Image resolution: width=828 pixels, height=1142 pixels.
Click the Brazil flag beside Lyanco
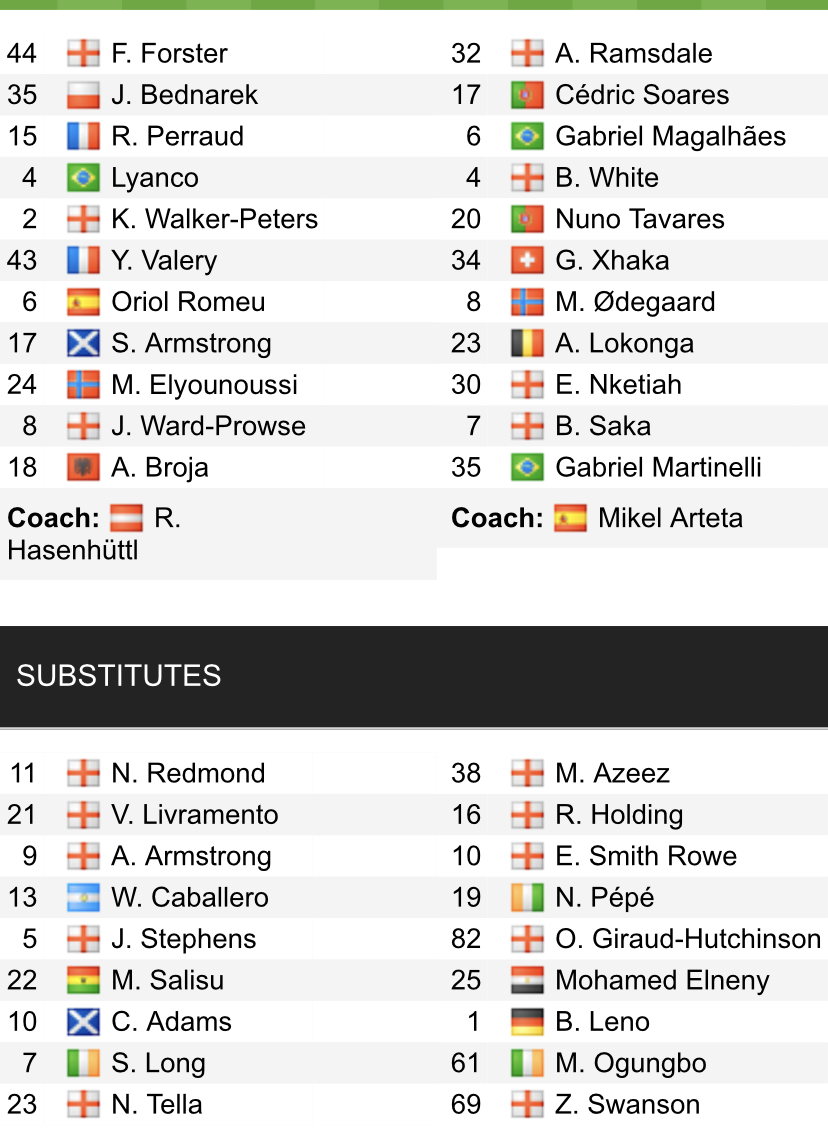click(83, 178)
